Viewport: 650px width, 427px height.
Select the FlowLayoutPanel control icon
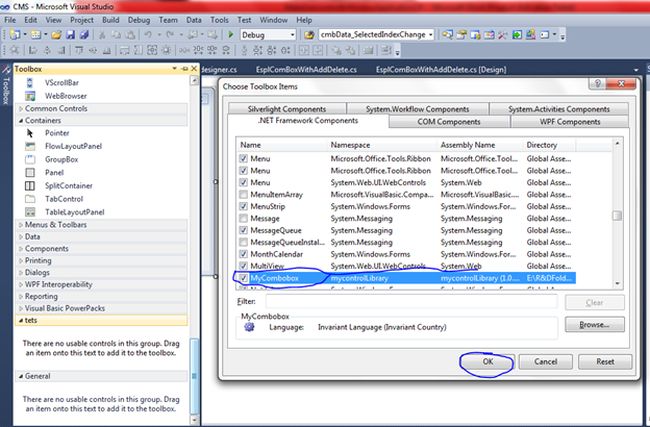(31, 146)
